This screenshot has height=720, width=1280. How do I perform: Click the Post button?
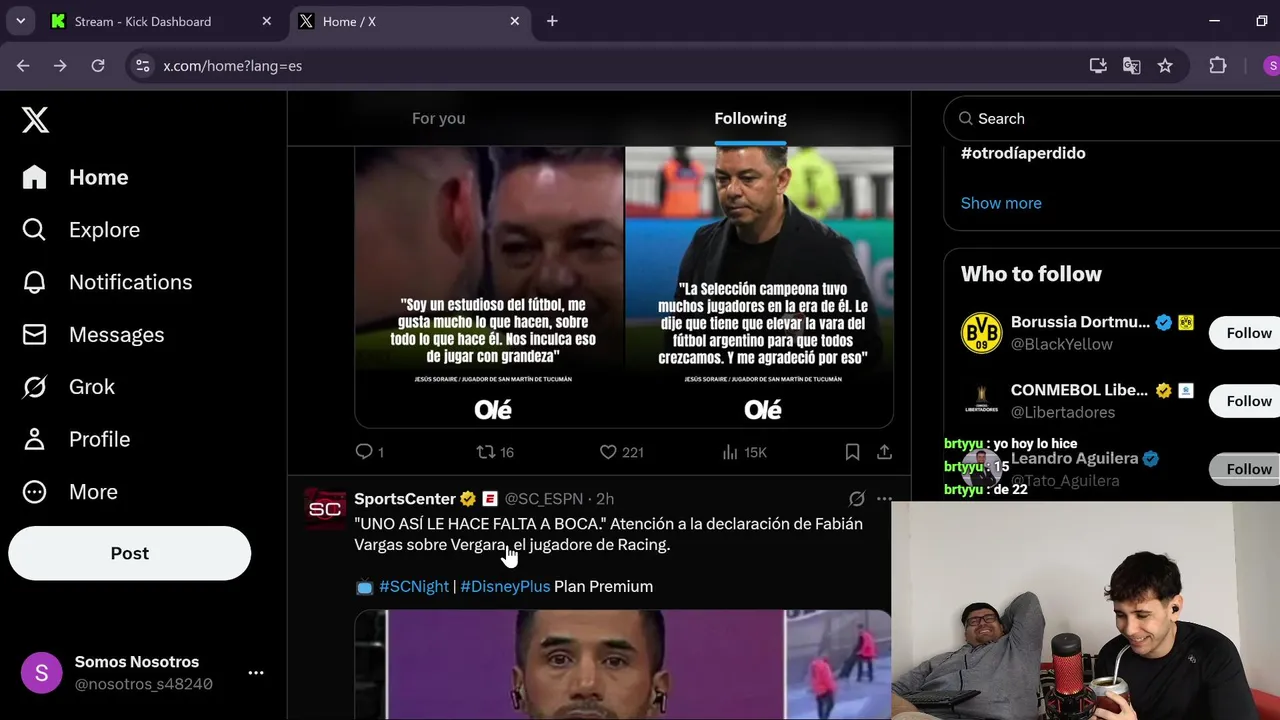click(x=130, y=553)
